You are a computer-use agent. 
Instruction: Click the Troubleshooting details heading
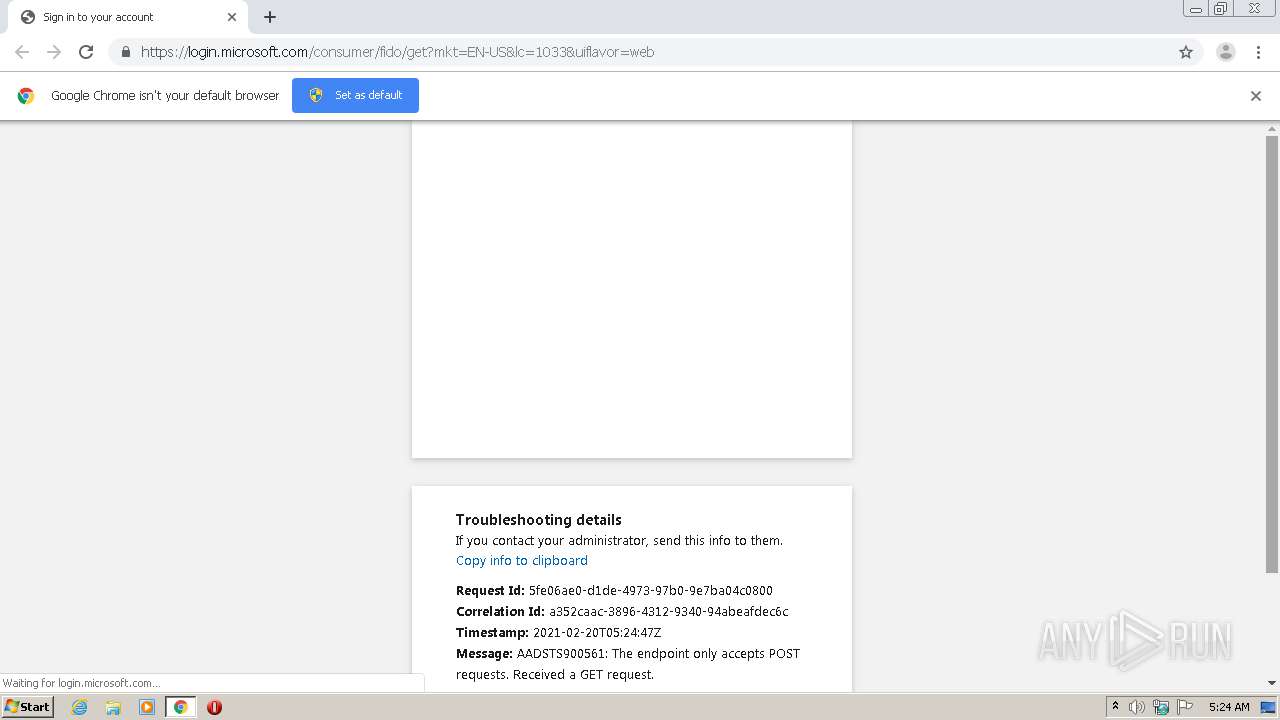tap(539, 520)
